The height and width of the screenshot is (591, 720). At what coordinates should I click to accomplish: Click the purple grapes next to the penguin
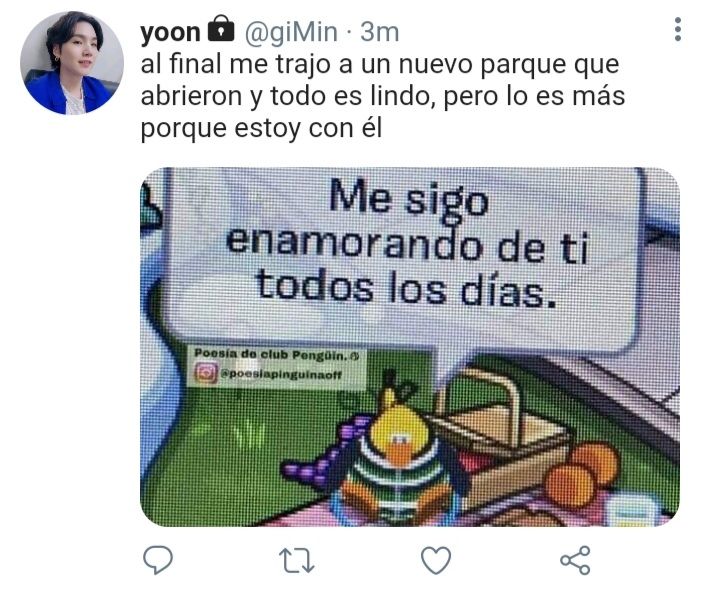[x=324, y=452]
